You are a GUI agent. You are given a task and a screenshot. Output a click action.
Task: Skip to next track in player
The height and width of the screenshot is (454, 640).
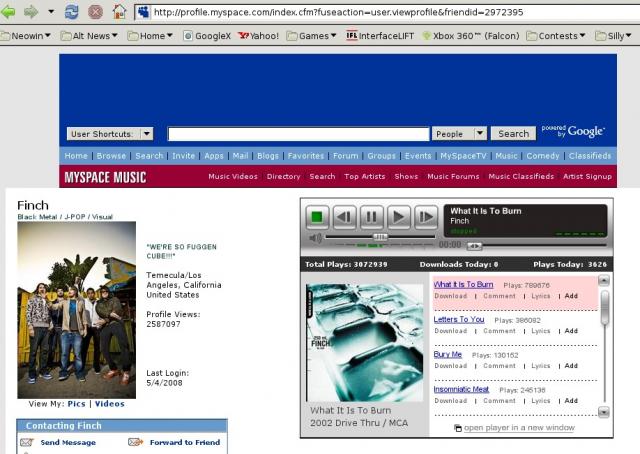426,217
